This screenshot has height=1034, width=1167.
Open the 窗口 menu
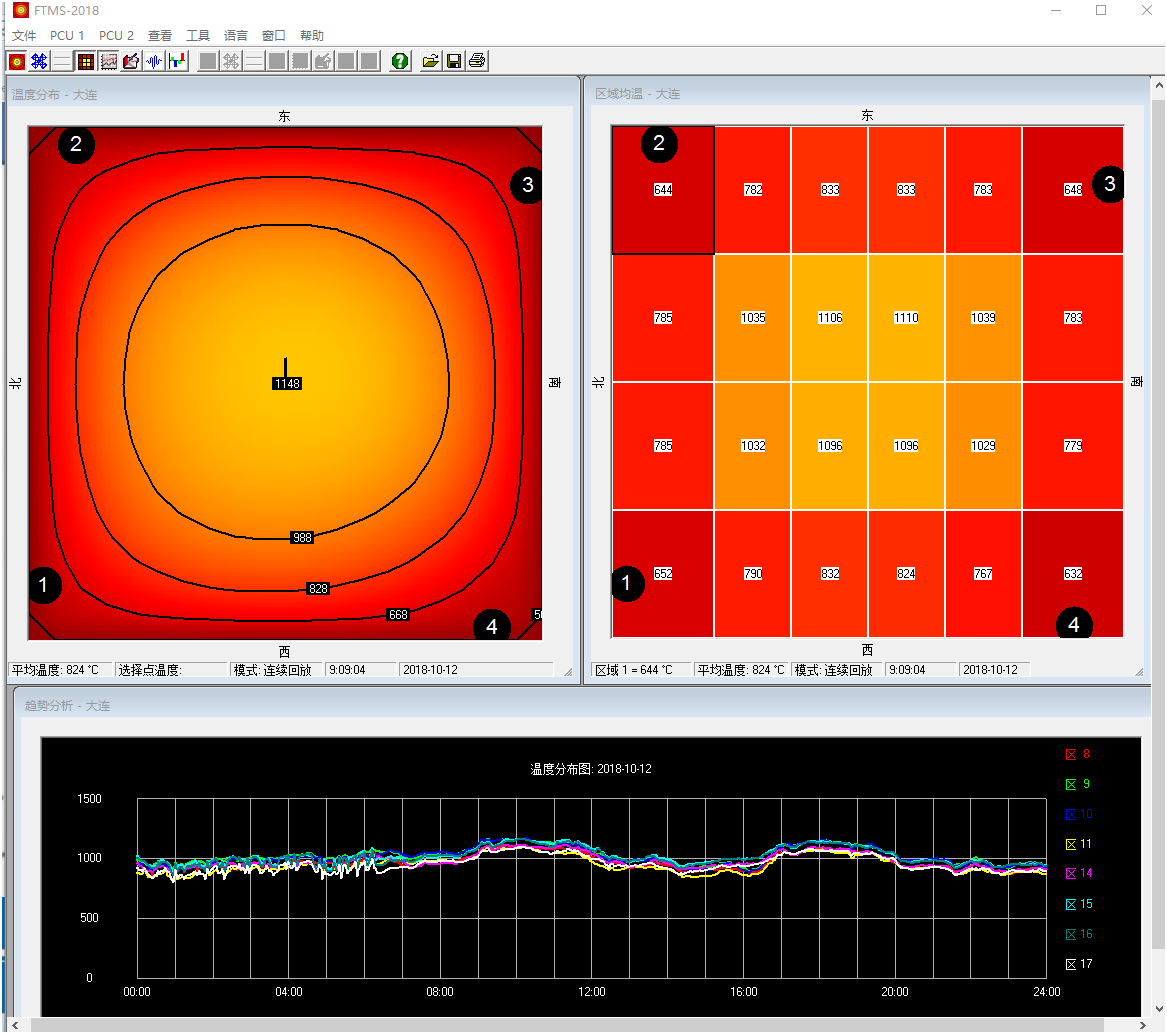(274, 36)
